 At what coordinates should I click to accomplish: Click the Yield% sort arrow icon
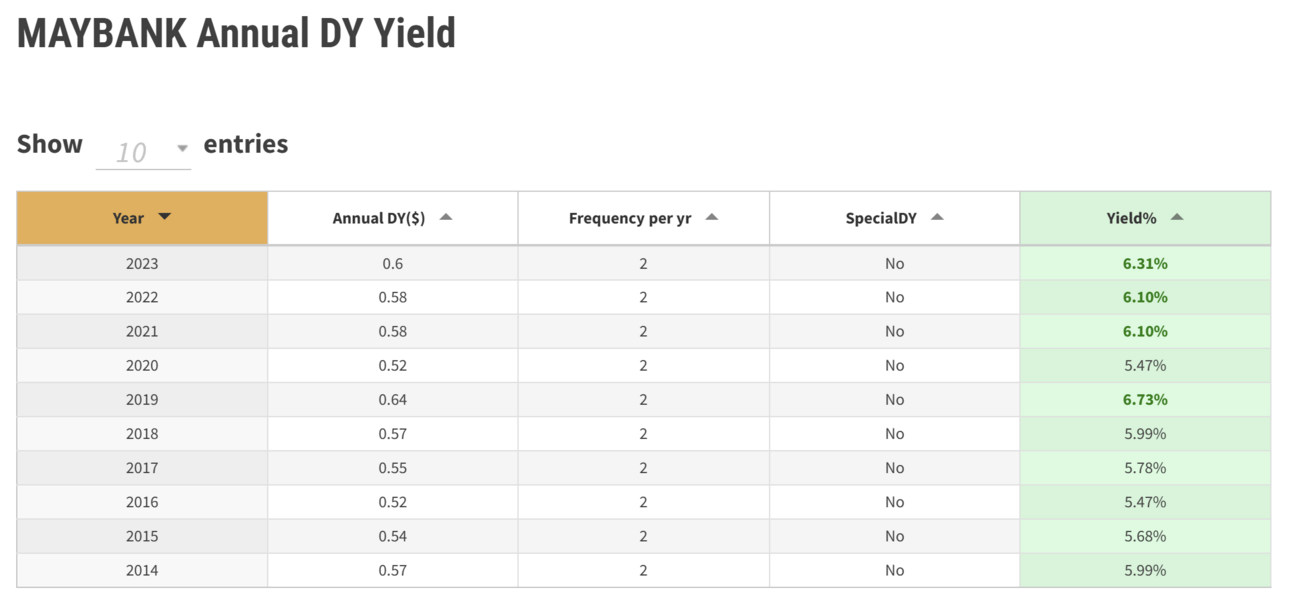[1177, 217]
